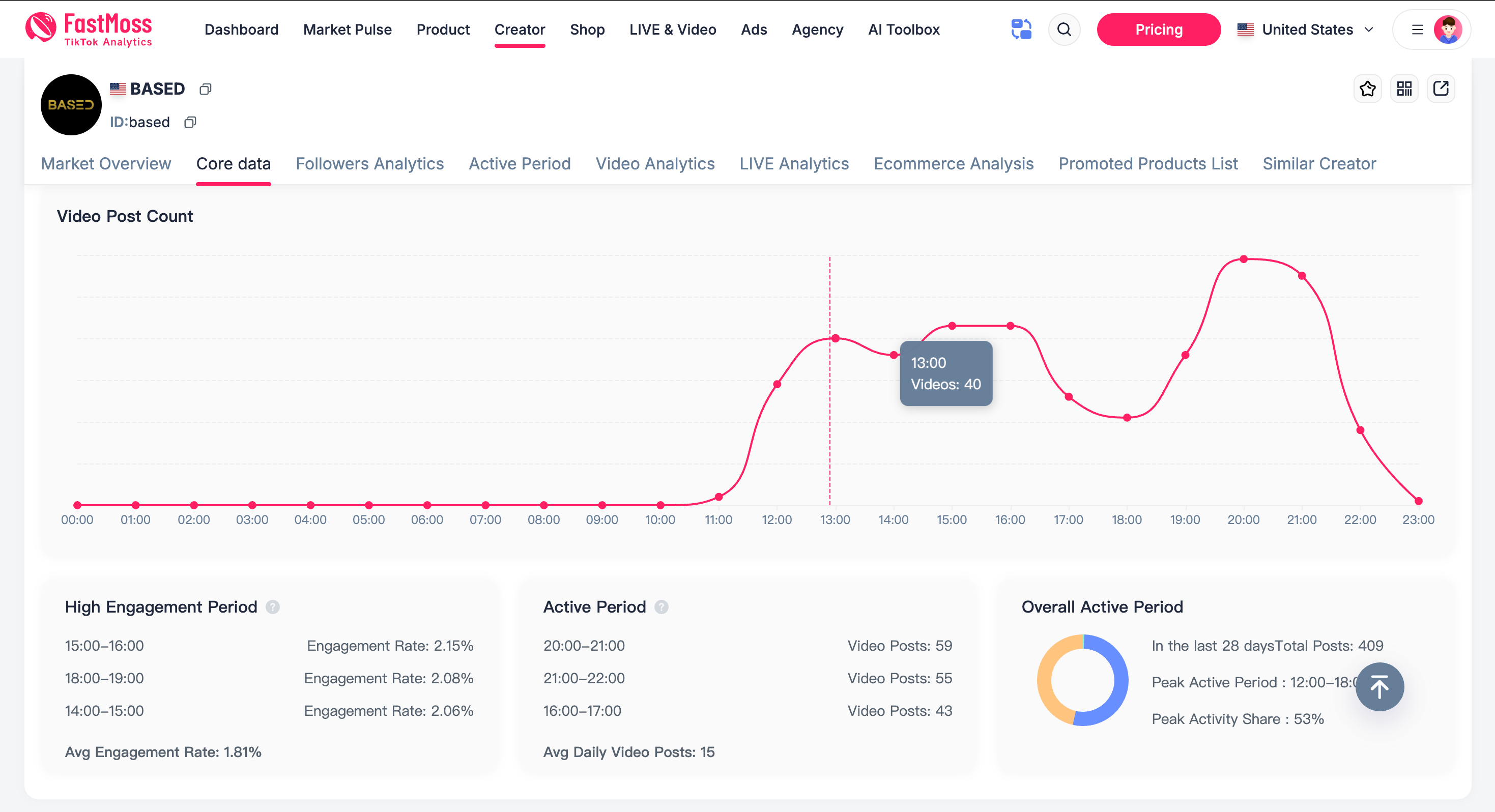Click the scroll-to-top arrow button

pos(1380,687)
